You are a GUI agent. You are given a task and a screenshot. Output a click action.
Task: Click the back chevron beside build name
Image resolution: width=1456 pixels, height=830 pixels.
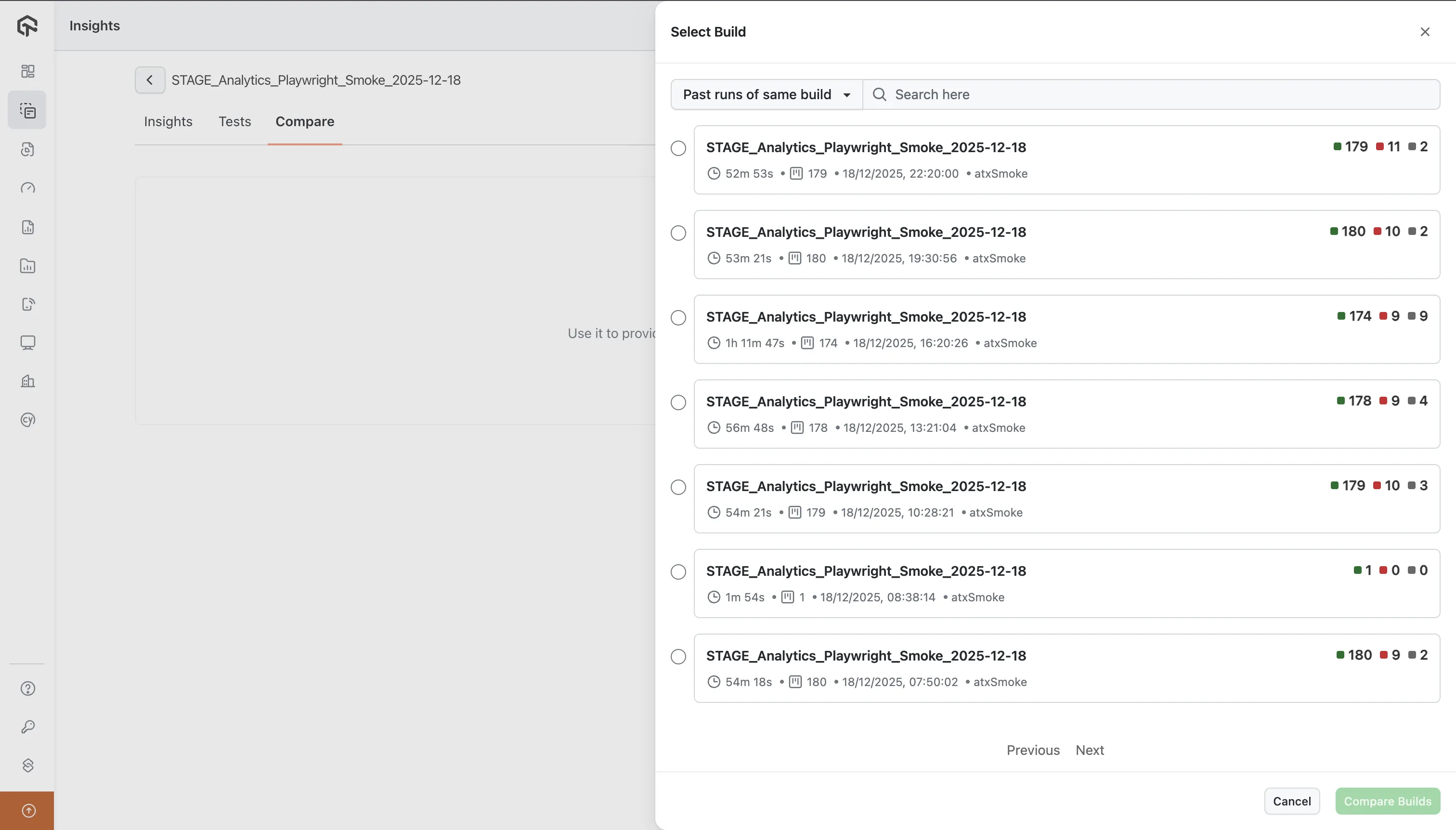click(149, 80)
